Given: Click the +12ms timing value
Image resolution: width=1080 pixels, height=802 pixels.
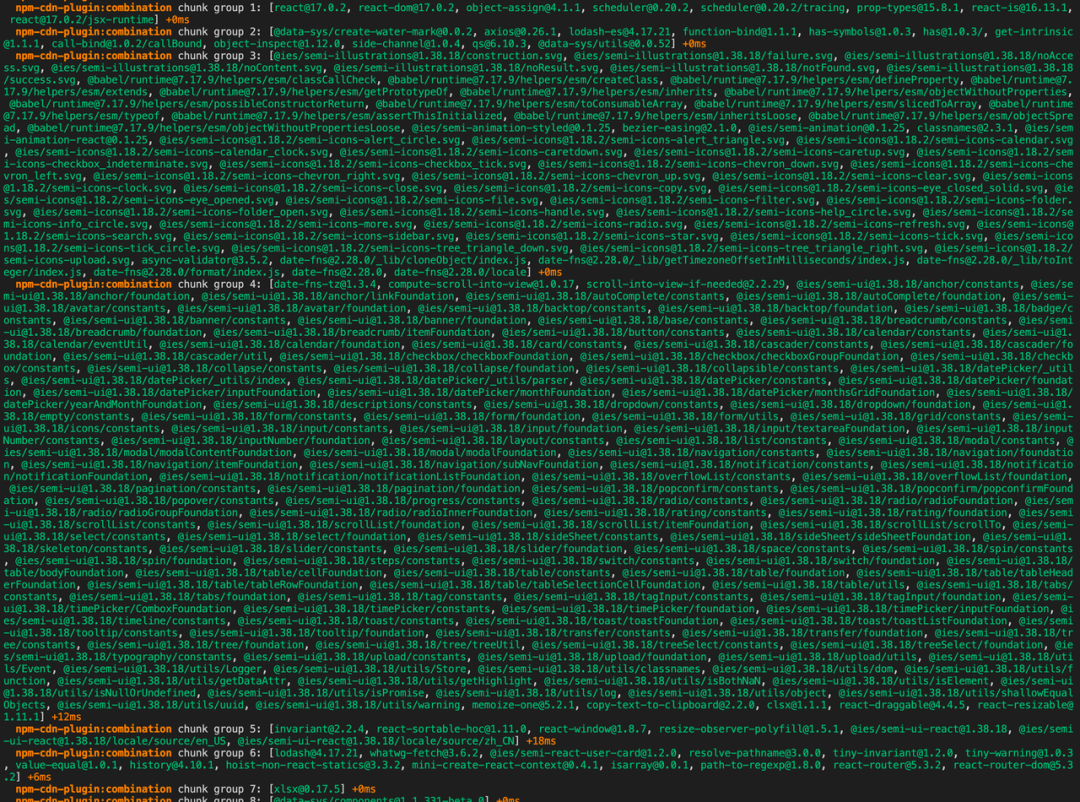Looking at the screenshot, I should [x=64, y=717].
